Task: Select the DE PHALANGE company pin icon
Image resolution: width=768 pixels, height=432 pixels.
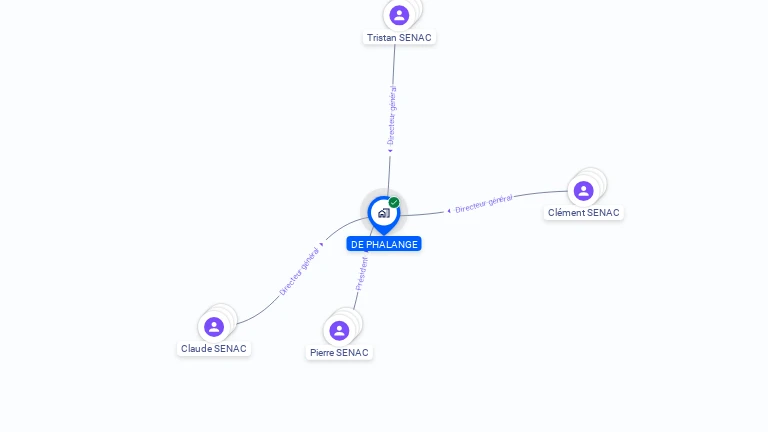Action: [384, 215]
